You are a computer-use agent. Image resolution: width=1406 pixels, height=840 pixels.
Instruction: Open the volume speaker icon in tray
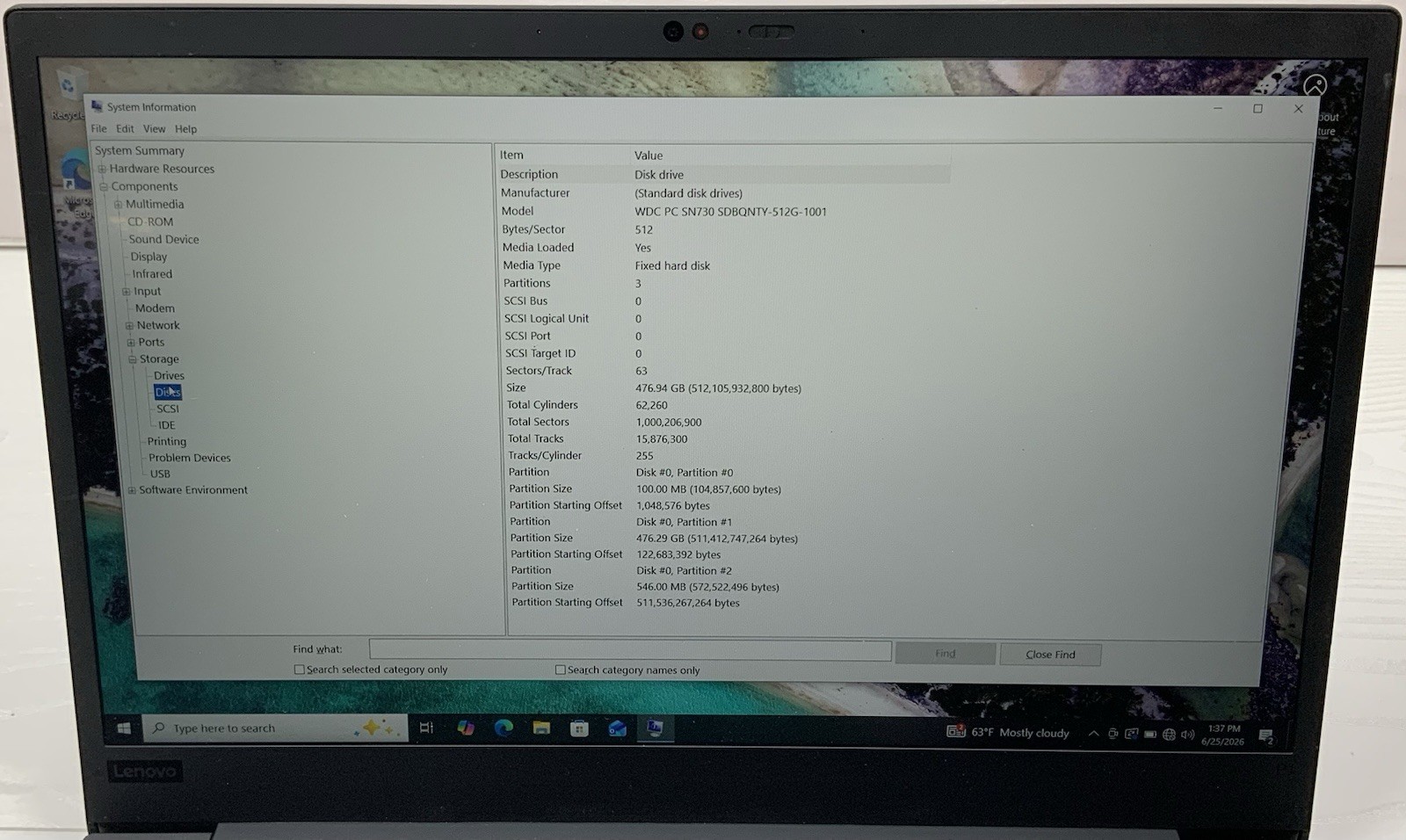[x=1188, y=735]
